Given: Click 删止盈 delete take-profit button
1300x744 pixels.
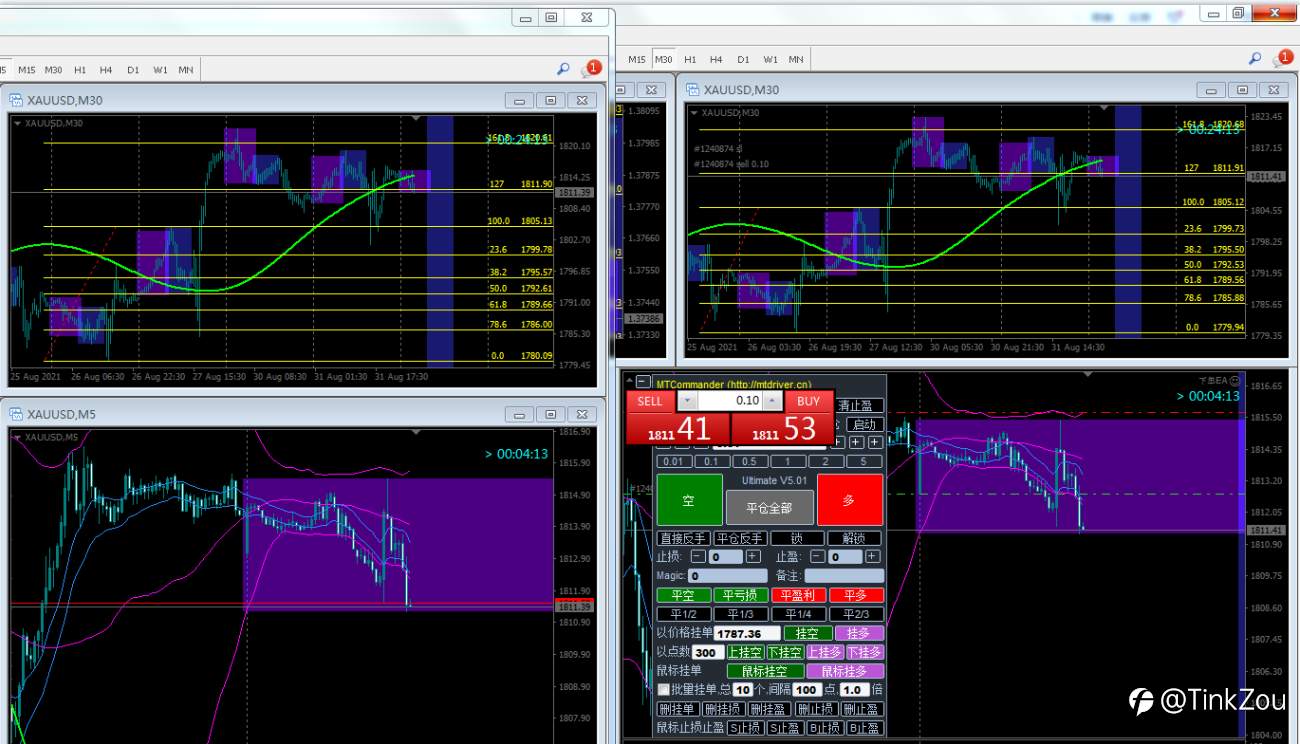Looking at the screenshot, I should 861,709.
